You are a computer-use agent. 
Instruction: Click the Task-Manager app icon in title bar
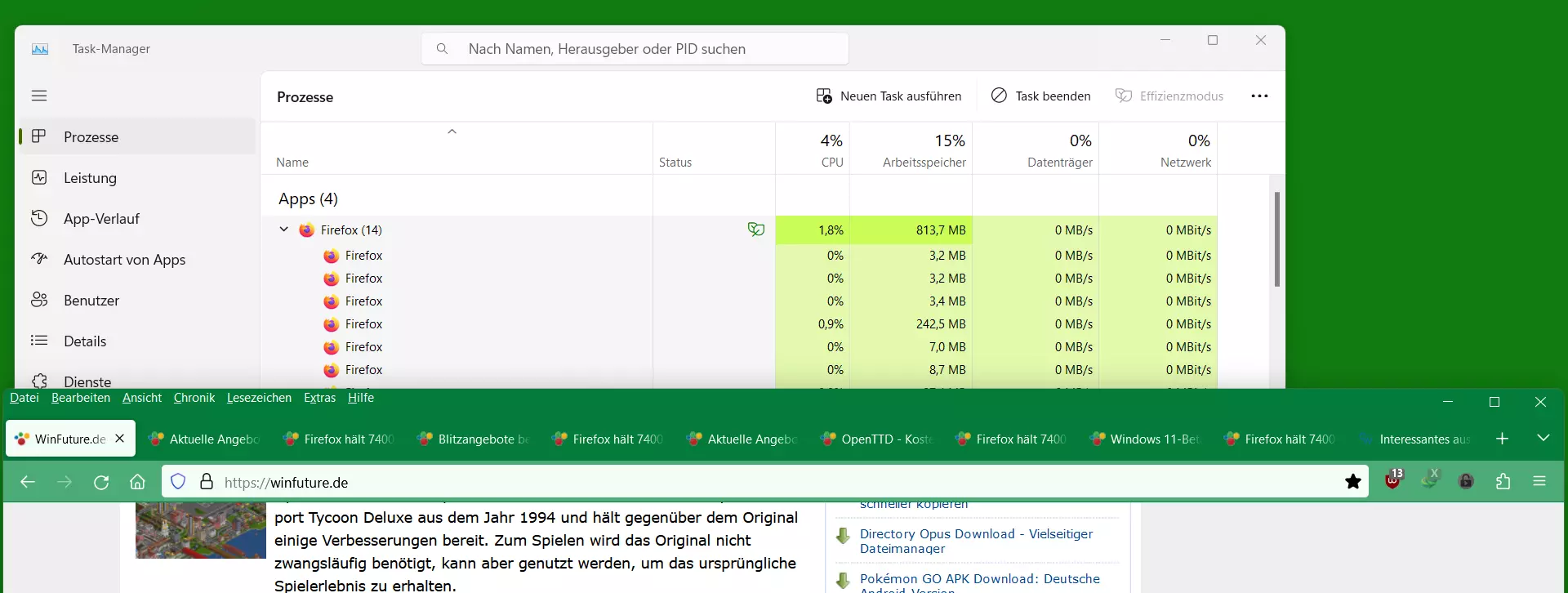[40, 49]
